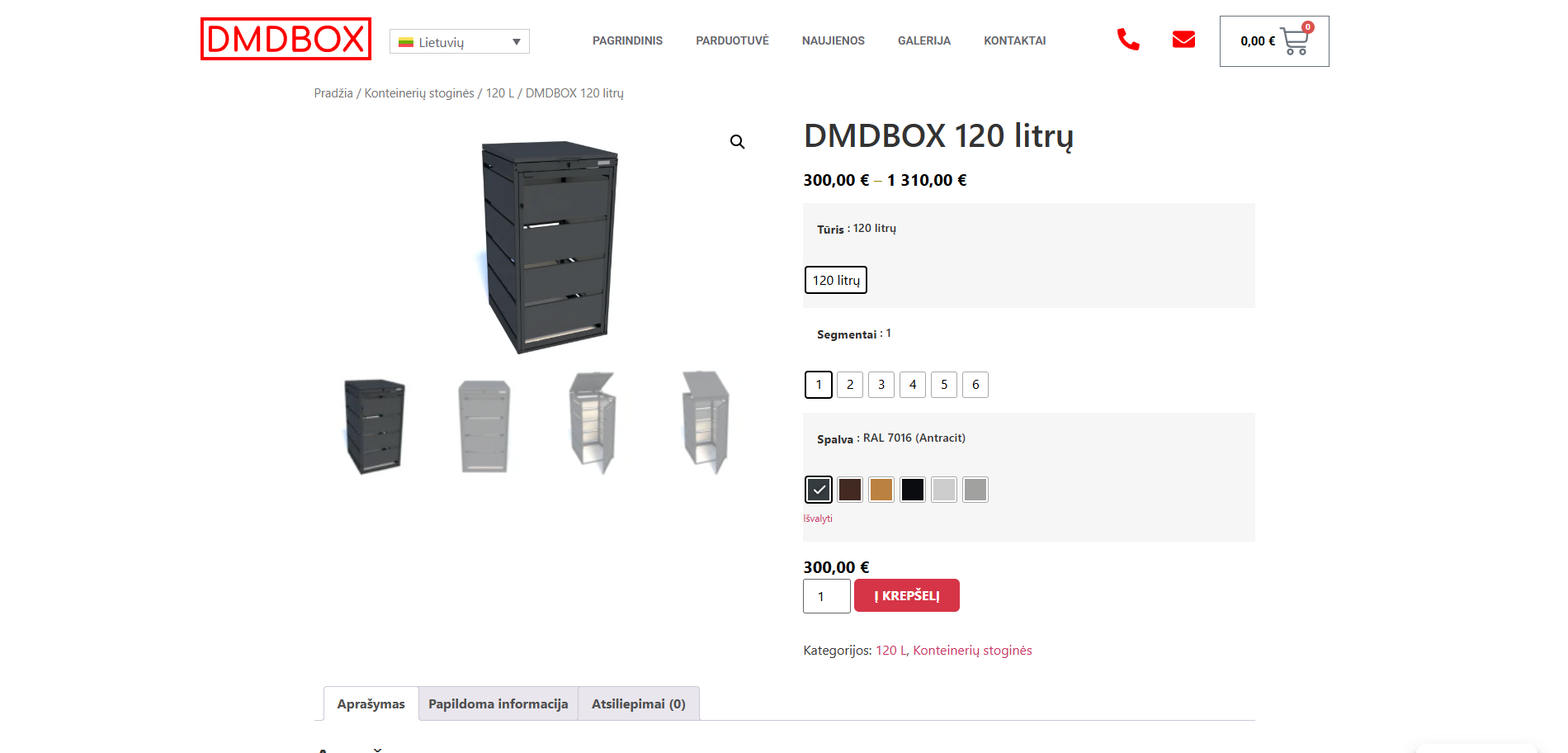The width and height of the screenshot is (1568, 753).
Task: Expand the Lietuvių language dropdown
Action: [x=460, y=41]
